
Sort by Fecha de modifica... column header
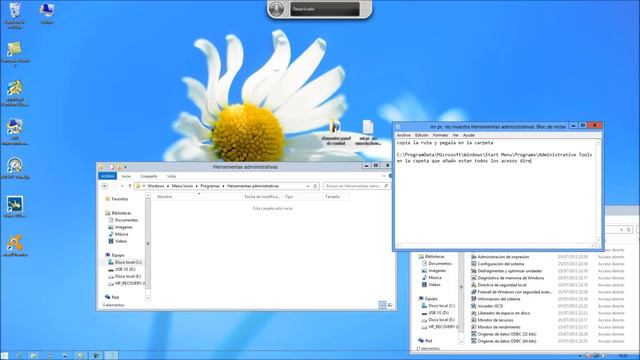pyautogui.click(x=262, y=197)
